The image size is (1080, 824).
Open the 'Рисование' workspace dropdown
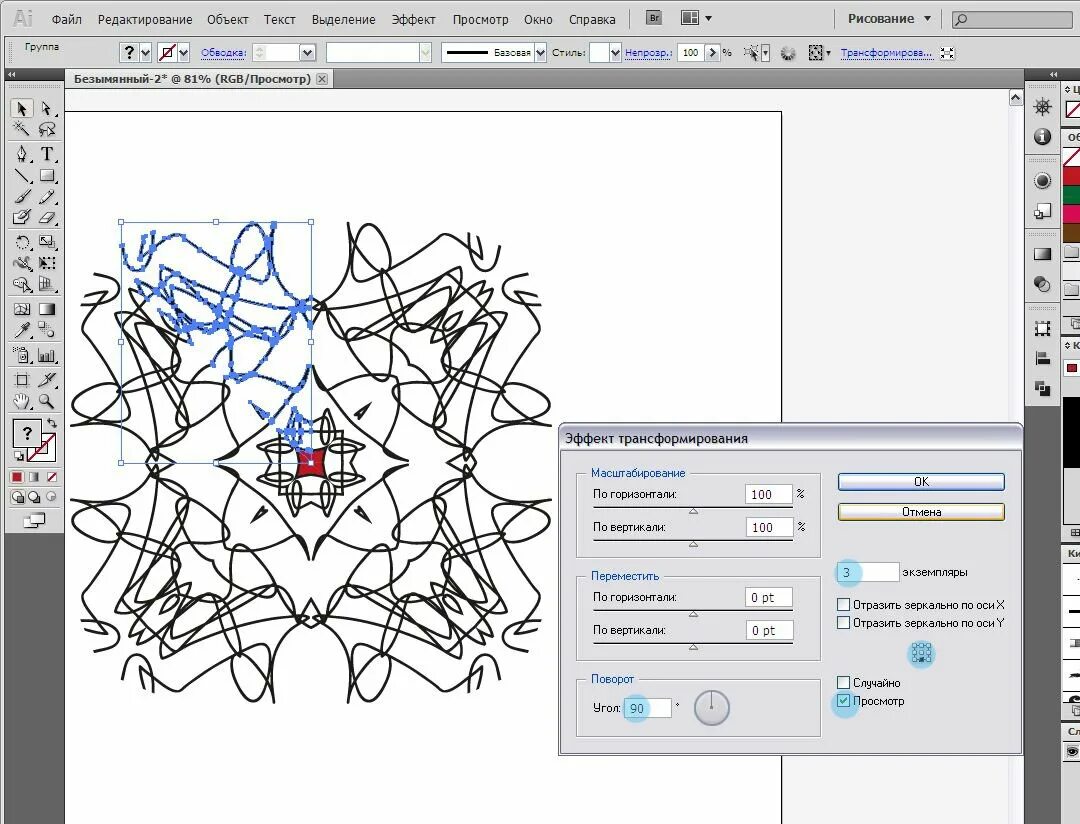pyautogui.click(x=889, y=19)
